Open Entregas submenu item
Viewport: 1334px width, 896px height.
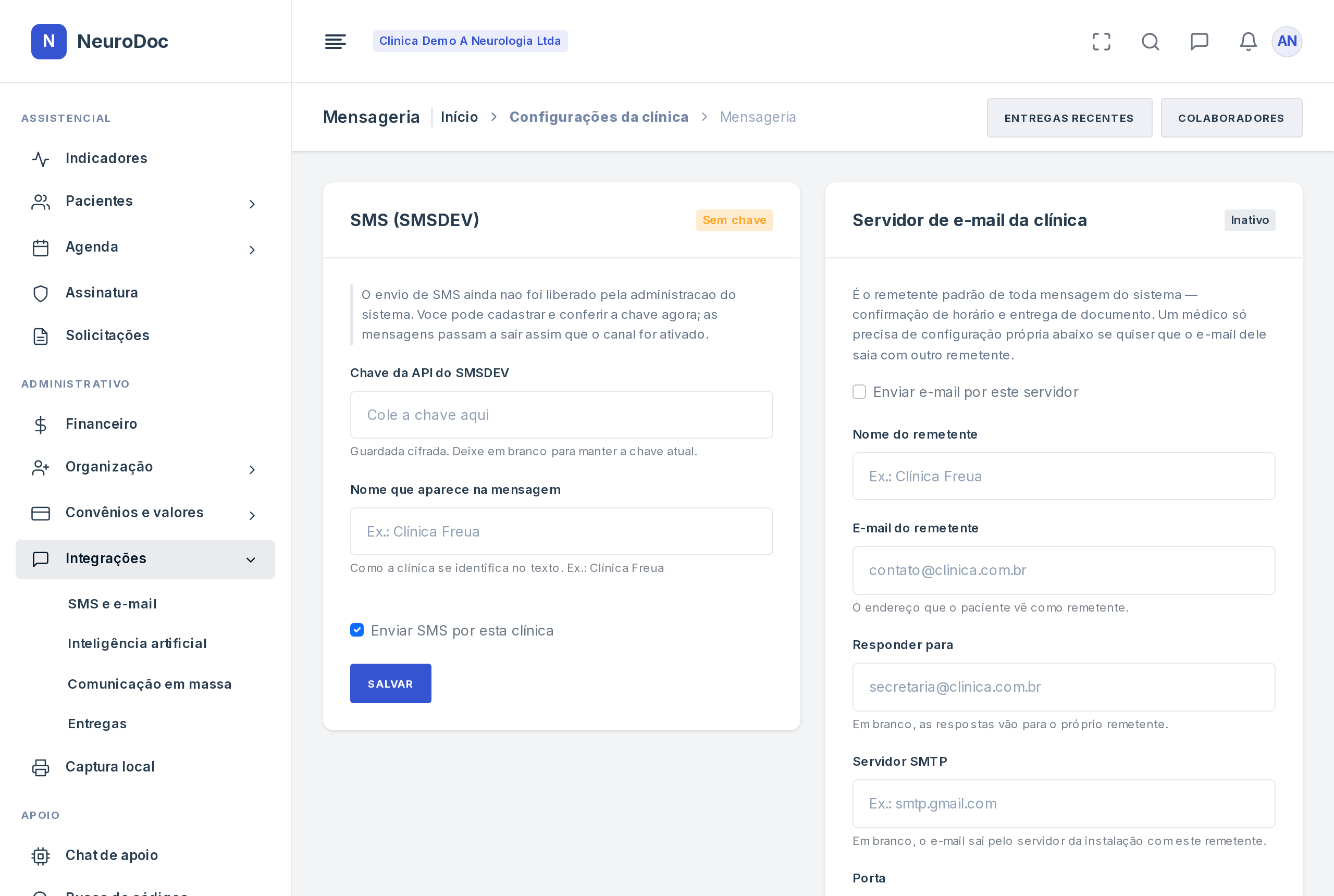coord(97,724)
